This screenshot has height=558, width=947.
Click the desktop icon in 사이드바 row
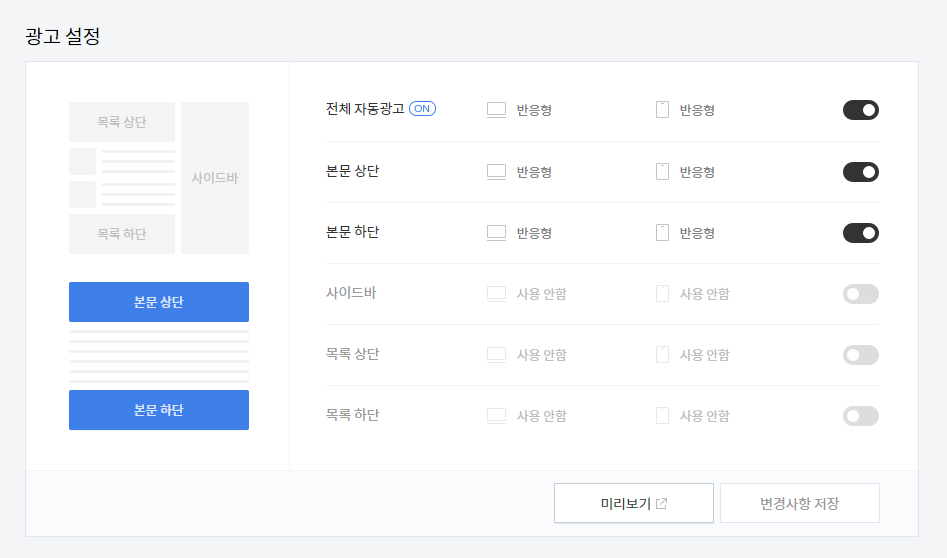coord(496,294)
